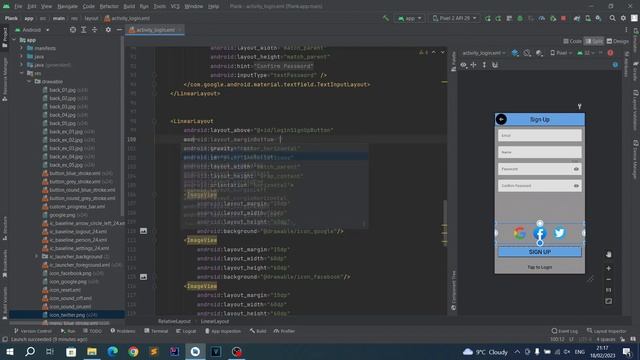Hide the Project panel with minus icon

coord(119,30)
